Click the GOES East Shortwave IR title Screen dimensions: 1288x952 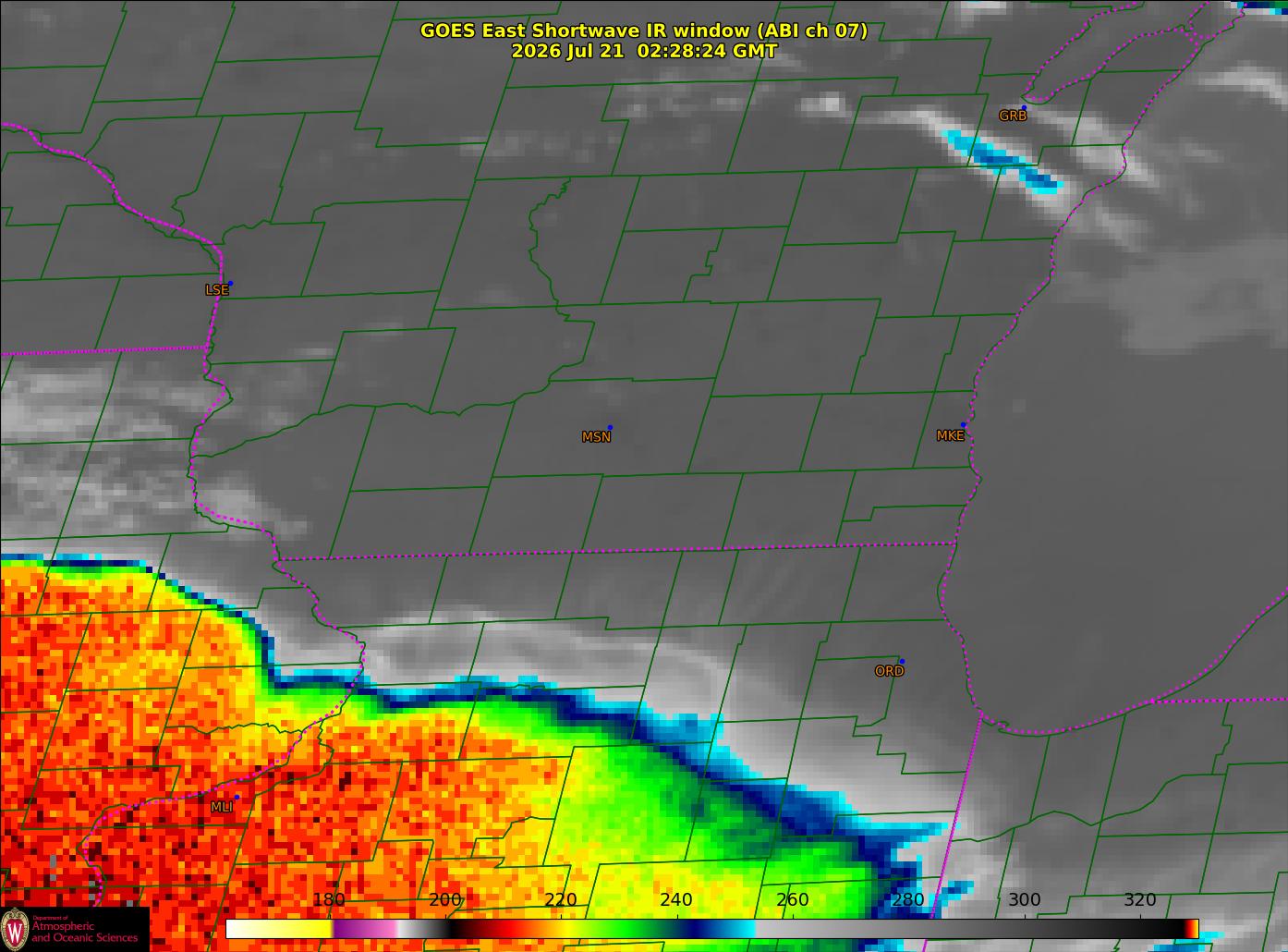pos(644,31)
